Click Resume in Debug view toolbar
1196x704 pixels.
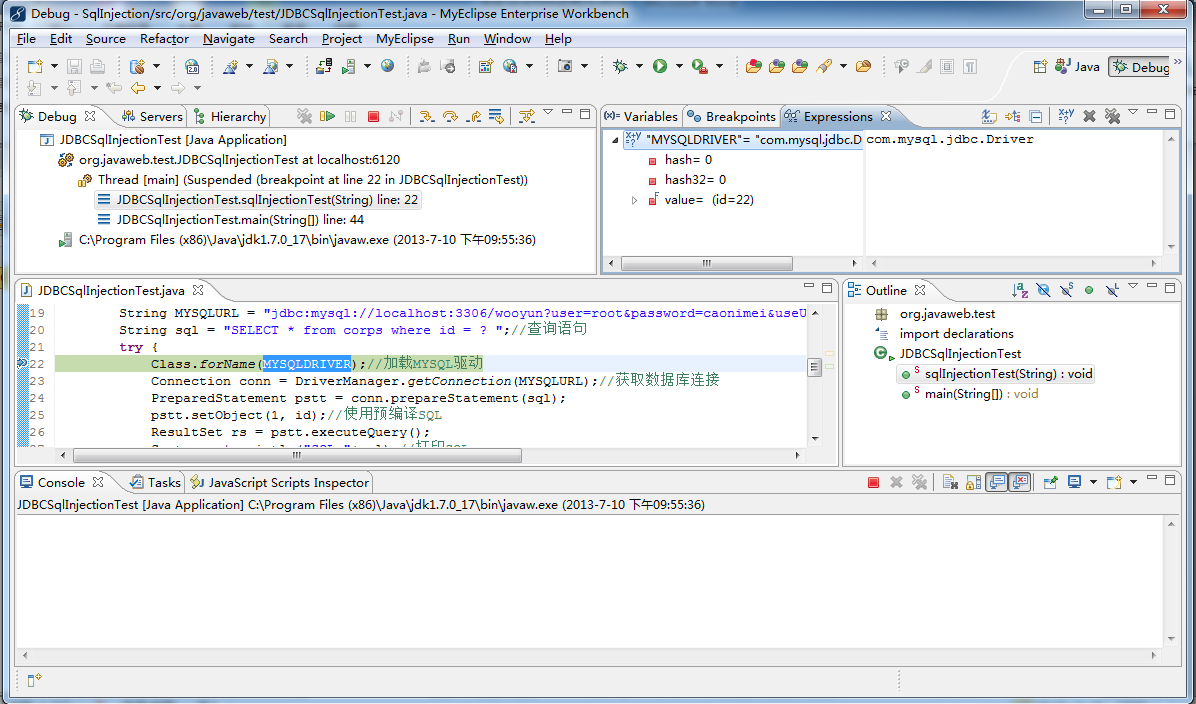pyautogui.click(x=328, y=116)
